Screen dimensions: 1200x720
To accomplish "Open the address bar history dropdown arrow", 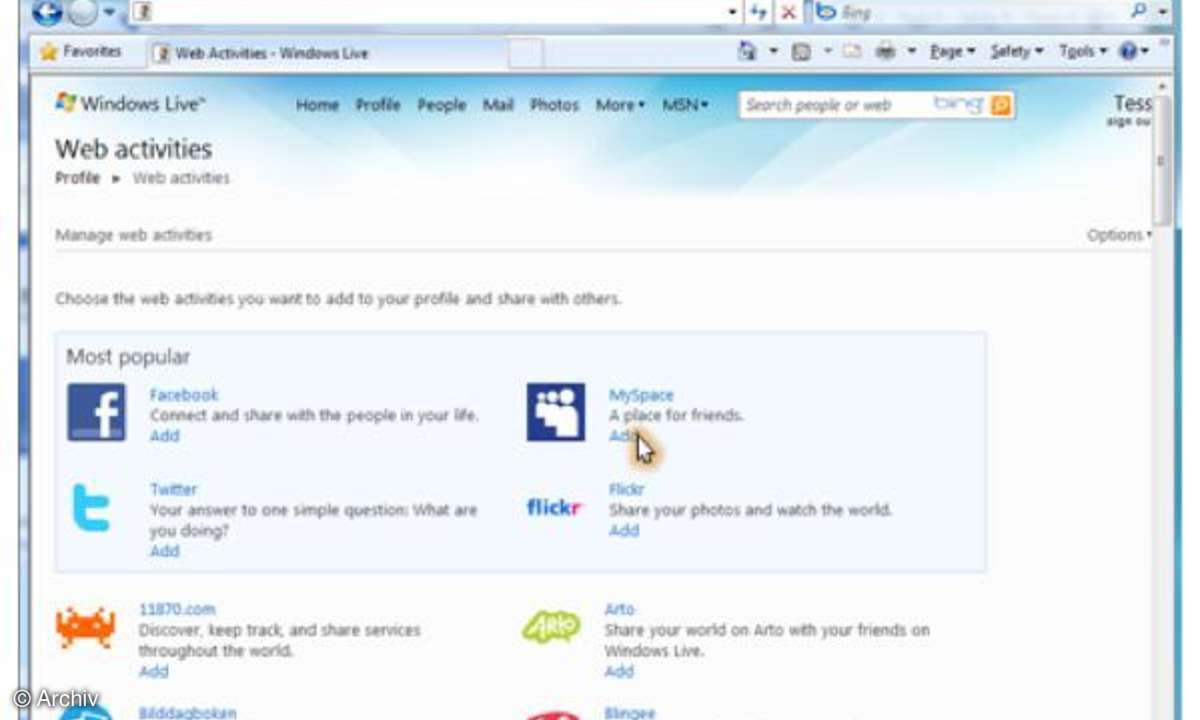I will (733, 13).
